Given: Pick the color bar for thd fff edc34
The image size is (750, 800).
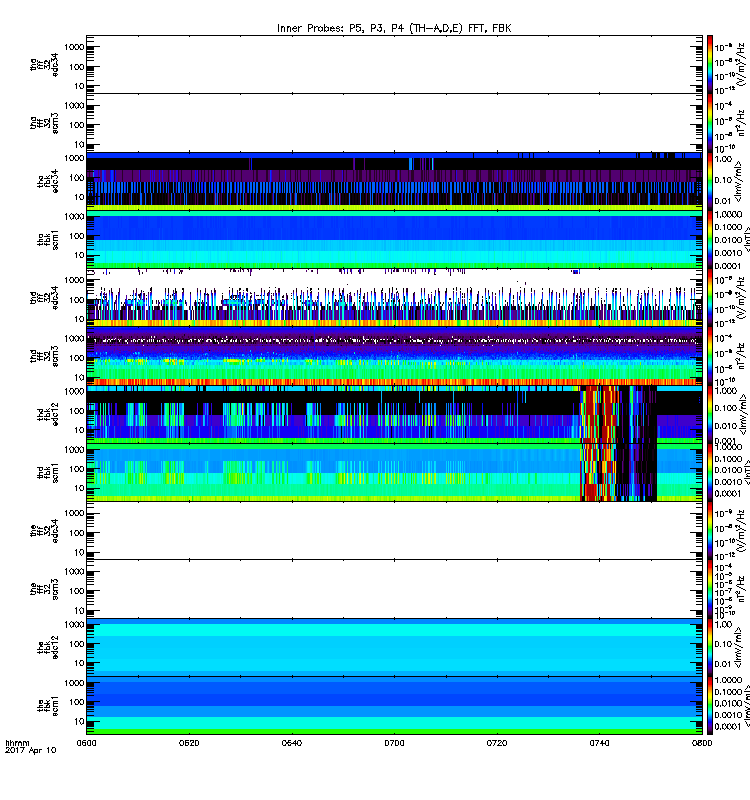Looking at the screenshot, I should tap(710, 297).
